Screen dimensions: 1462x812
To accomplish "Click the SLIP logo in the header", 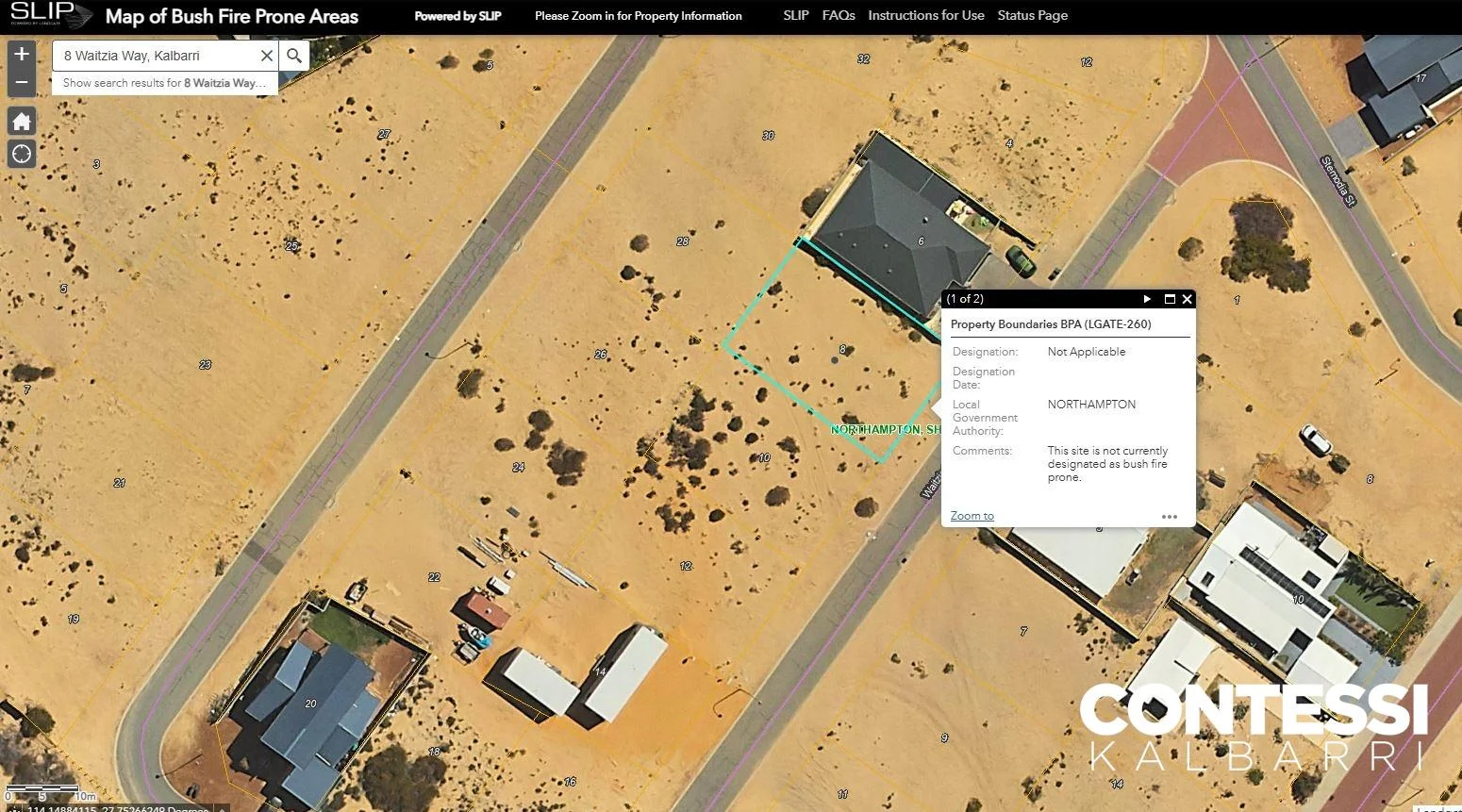I will [49, 15].
